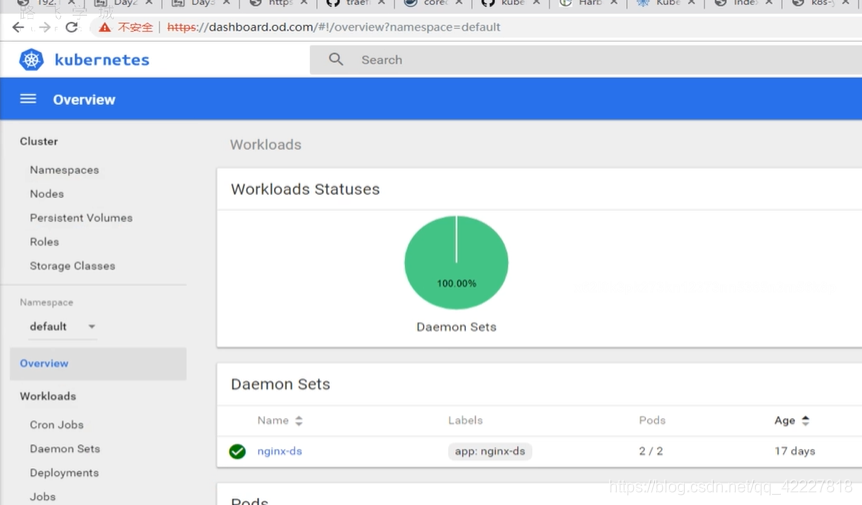This screenshot has height=505, width=862.
Task: Open the Cluster sidebar section
Action: pos(38,141)
